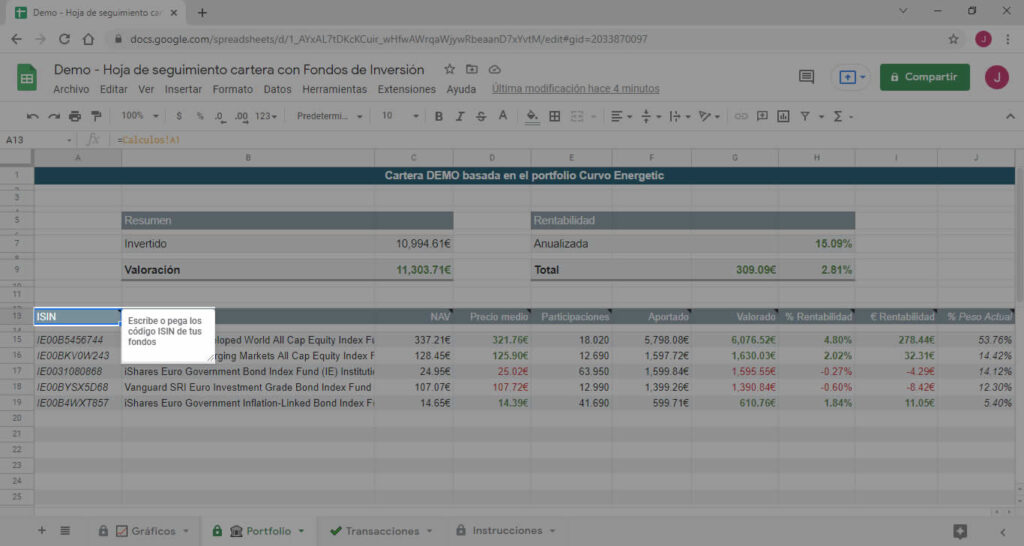This screenshot has height=546, width=1024.
Task: Open comment history icon
Action: click(807, 77)
